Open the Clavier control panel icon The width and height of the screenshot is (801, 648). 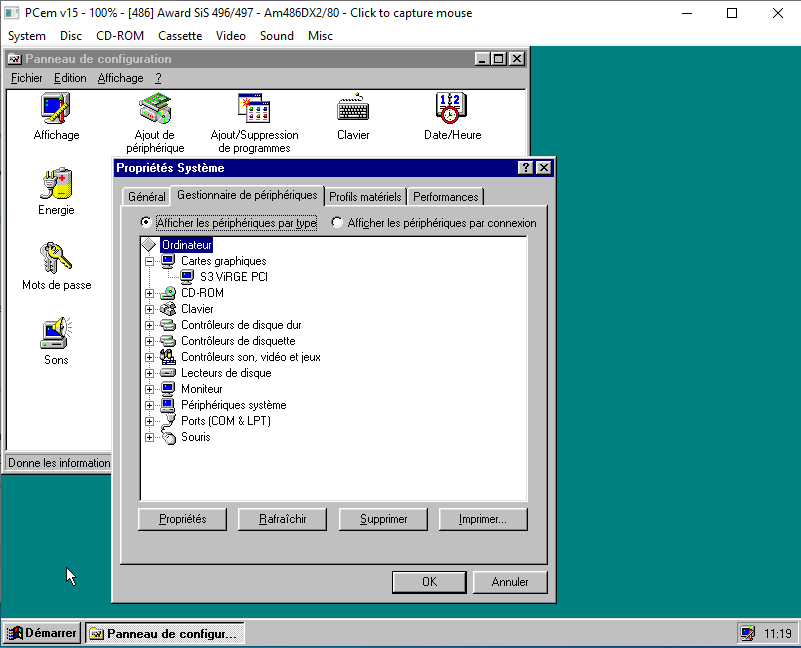click(x=353, y=108)
